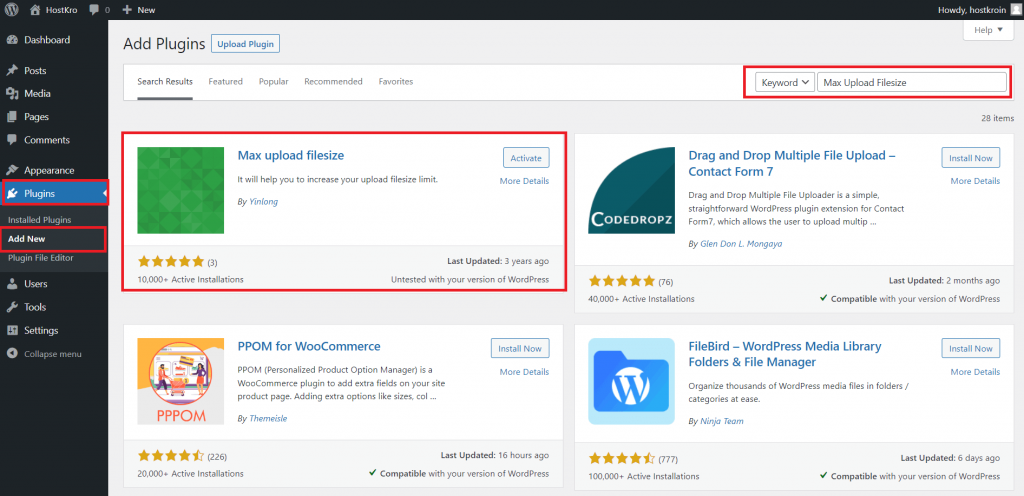
Task: Open Installed Plugins submenu item
Action: tap(40, 220)
